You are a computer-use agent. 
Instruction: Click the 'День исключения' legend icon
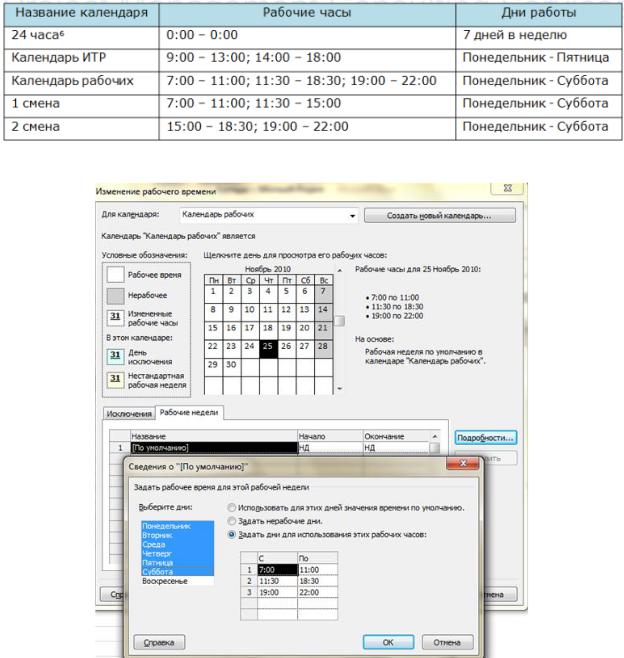click(115, 357)
